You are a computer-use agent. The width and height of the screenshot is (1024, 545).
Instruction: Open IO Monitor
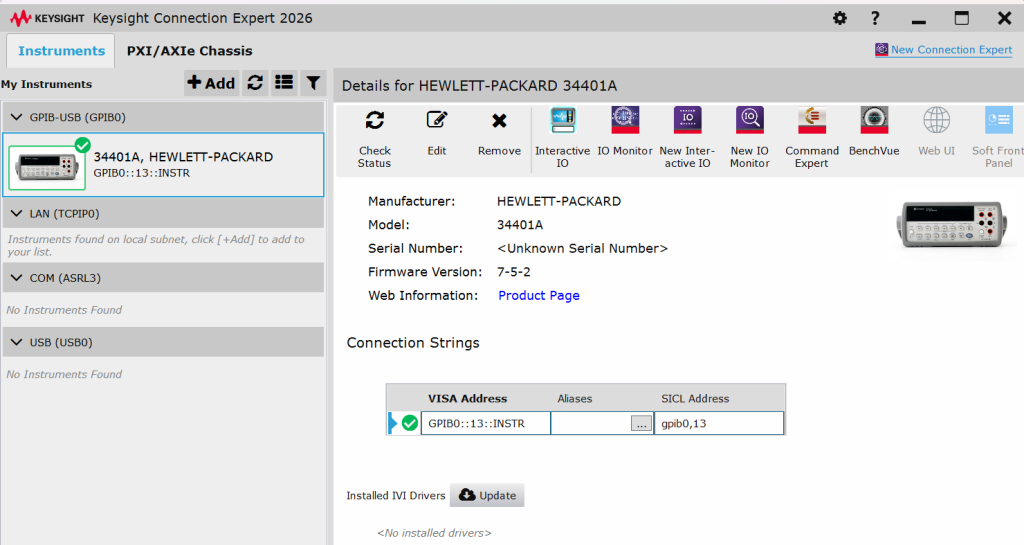coord(625,132)
